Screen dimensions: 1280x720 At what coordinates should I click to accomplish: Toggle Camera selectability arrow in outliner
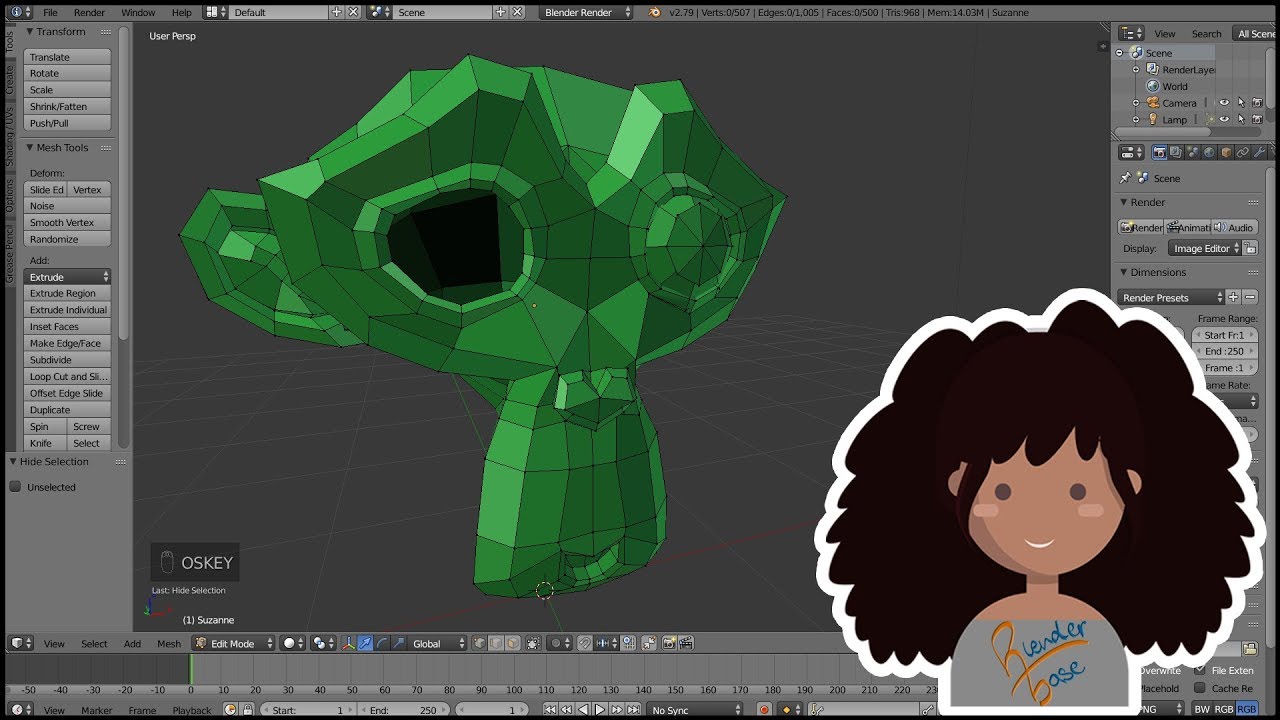pos(1241,103)
